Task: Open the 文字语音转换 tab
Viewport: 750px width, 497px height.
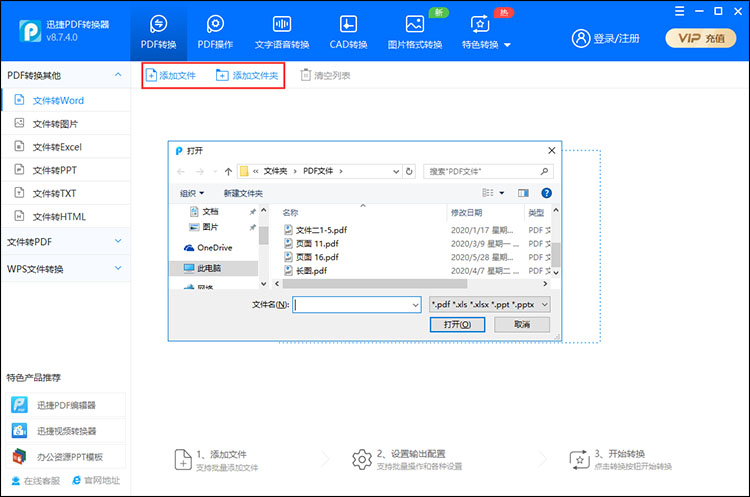Action: tap(282, 32)
